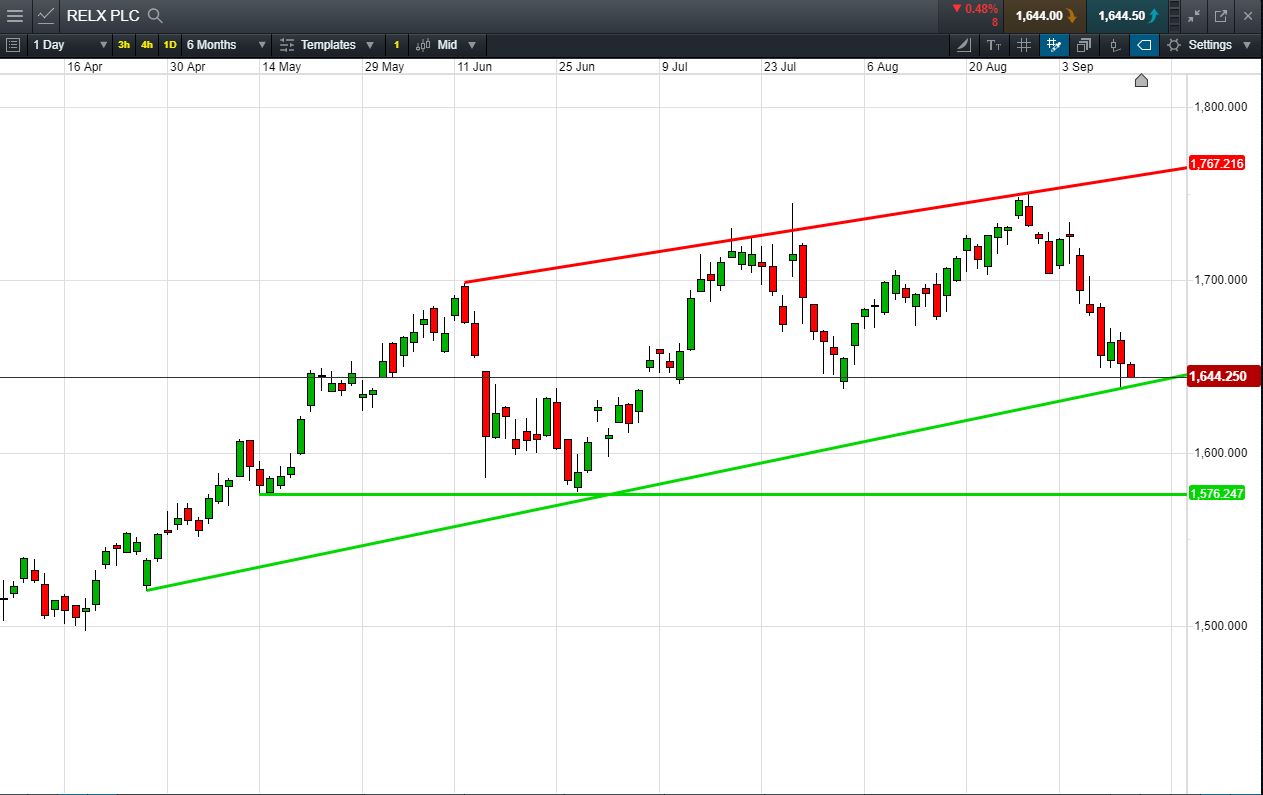Screen dimensions: 1263x795
Task: Pop out the chart into new window
Action: (x=1220, y=16)
